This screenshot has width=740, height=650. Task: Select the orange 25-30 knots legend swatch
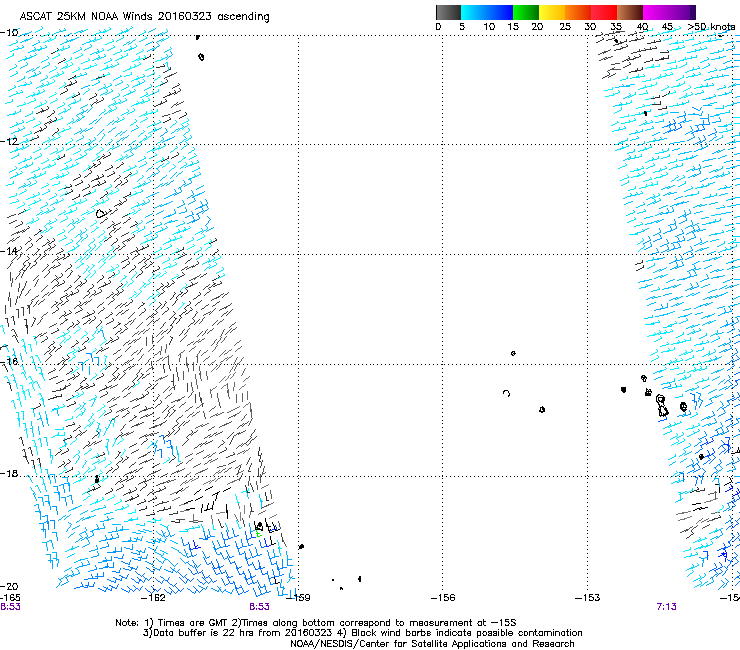[578, 12]
